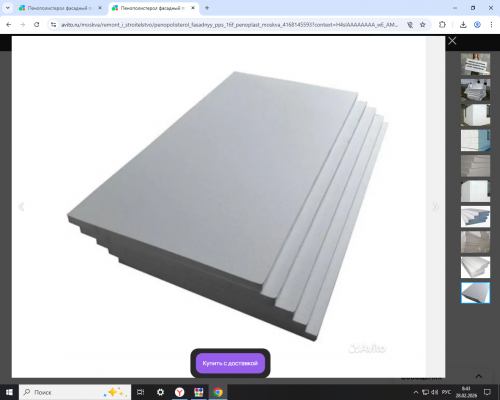Show the next photo in gallery
The height and width of the screenshot is (400, 500).
pyautogui.click(x=435, y=207)
